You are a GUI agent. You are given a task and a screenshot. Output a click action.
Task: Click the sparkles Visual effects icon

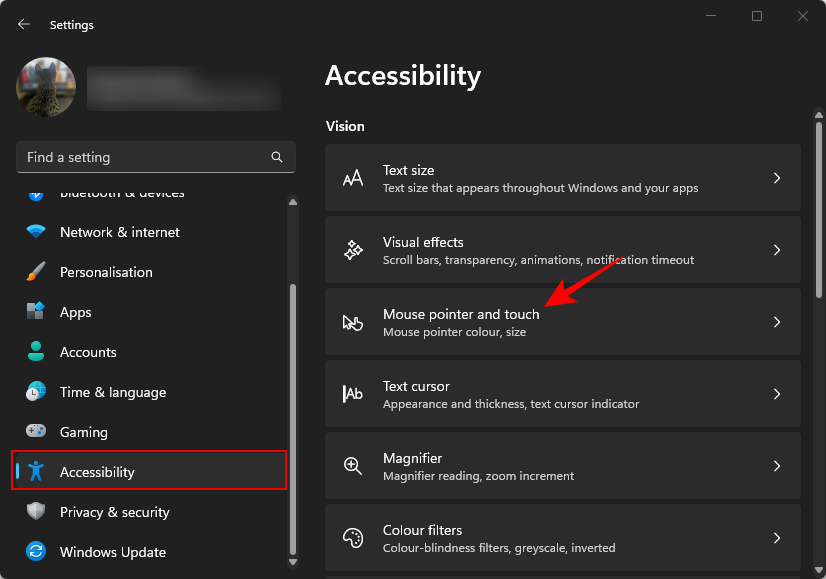[x=353, y=250]
